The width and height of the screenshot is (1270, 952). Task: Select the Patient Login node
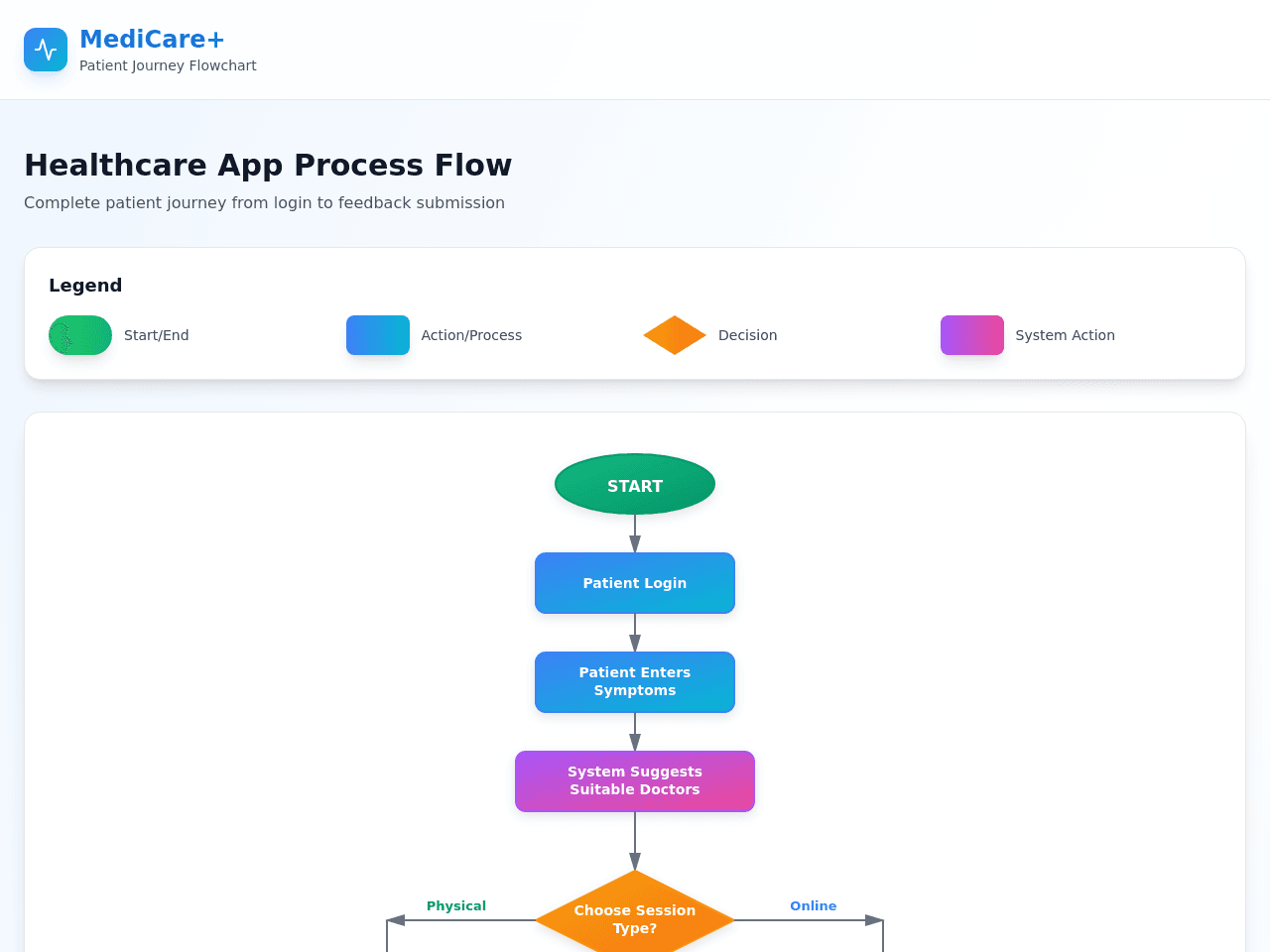635,583
